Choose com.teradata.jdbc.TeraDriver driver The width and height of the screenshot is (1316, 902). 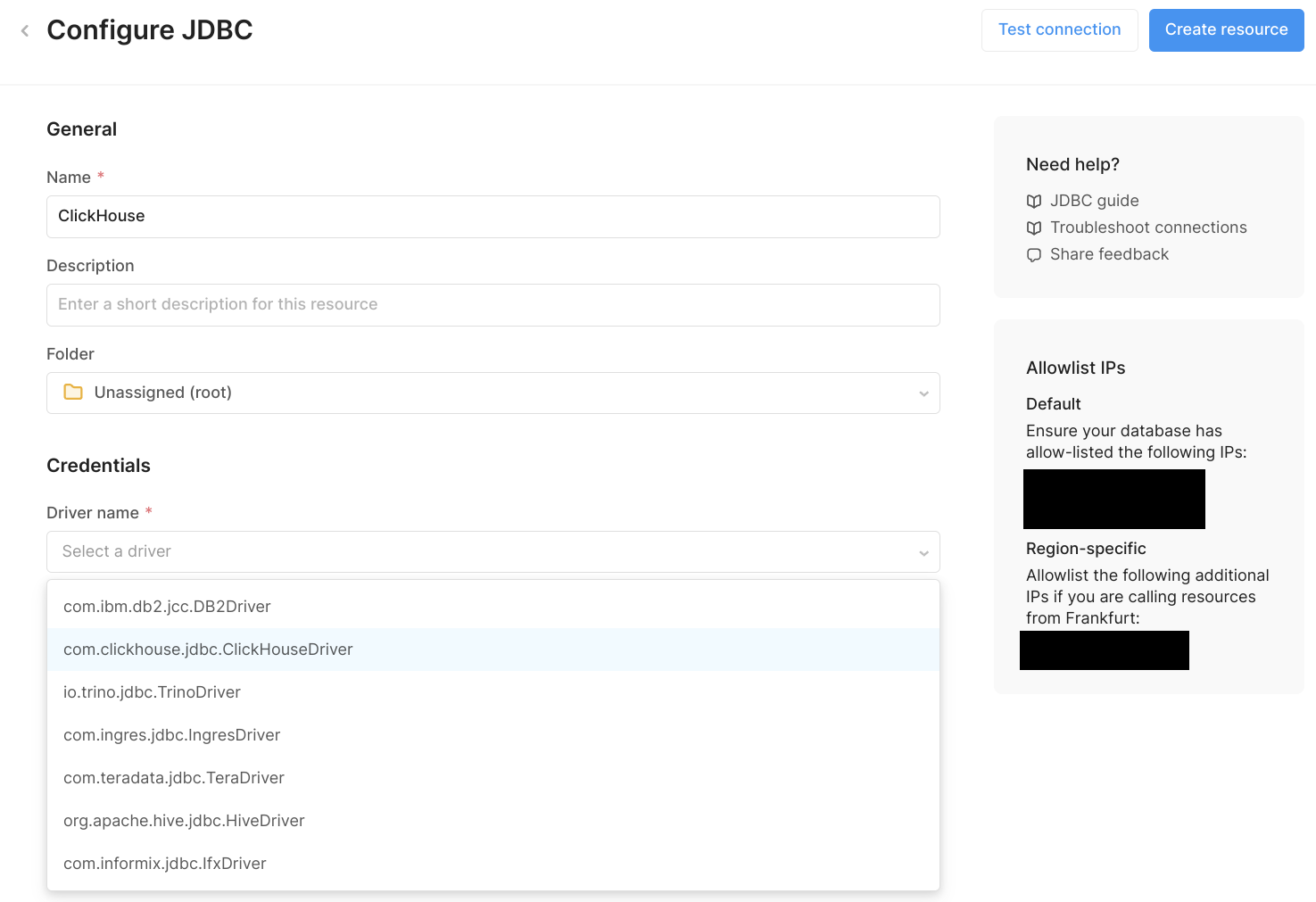pyautogui.click(x=173, y=778)
